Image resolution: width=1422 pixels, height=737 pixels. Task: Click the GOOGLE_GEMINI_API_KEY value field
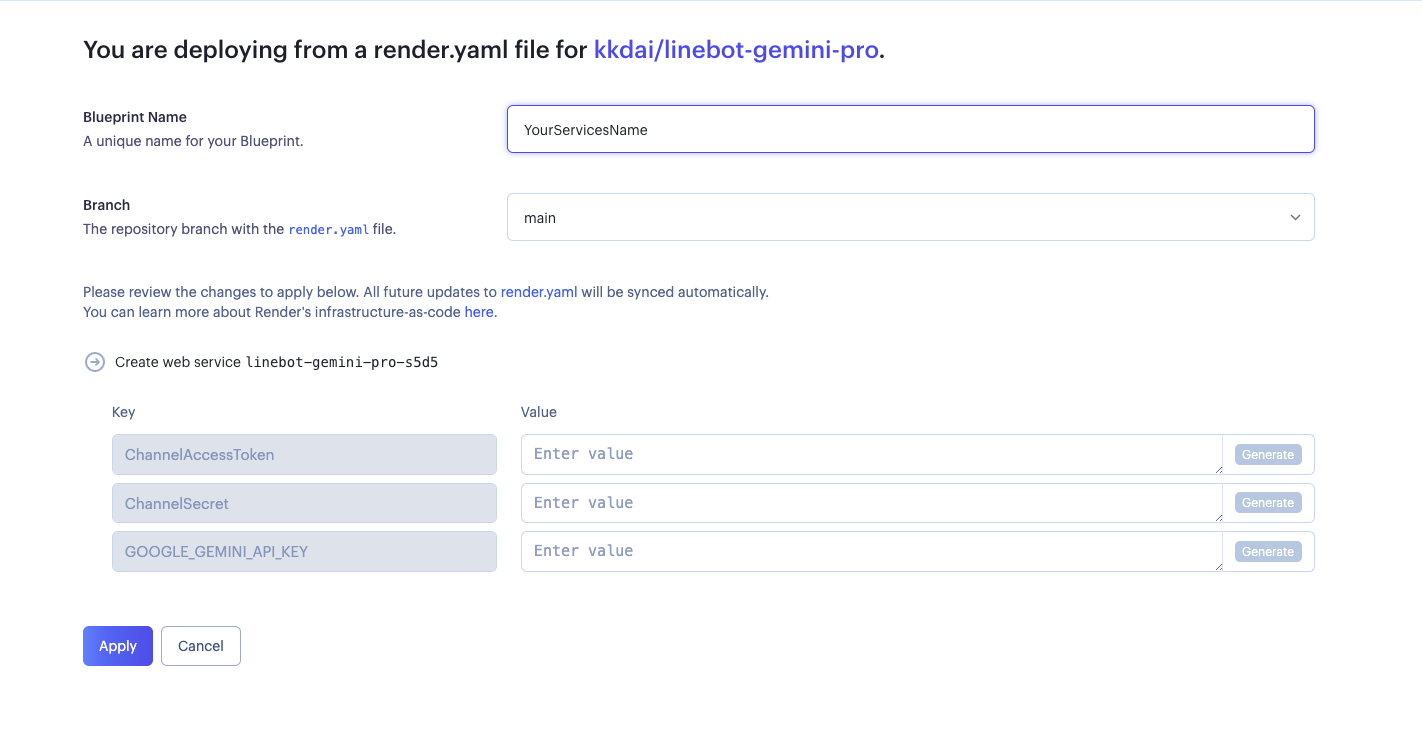872,551
